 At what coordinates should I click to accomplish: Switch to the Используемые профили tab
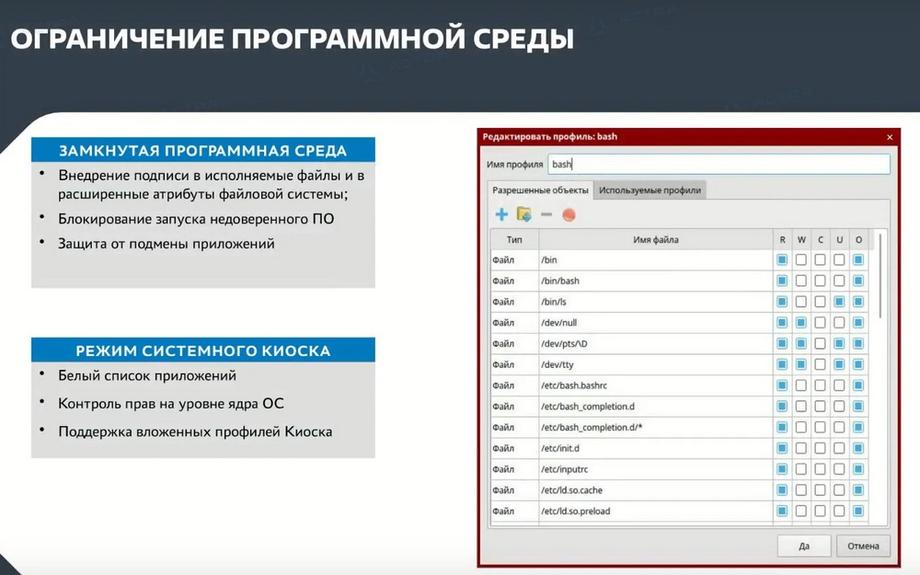click(650, 190)
